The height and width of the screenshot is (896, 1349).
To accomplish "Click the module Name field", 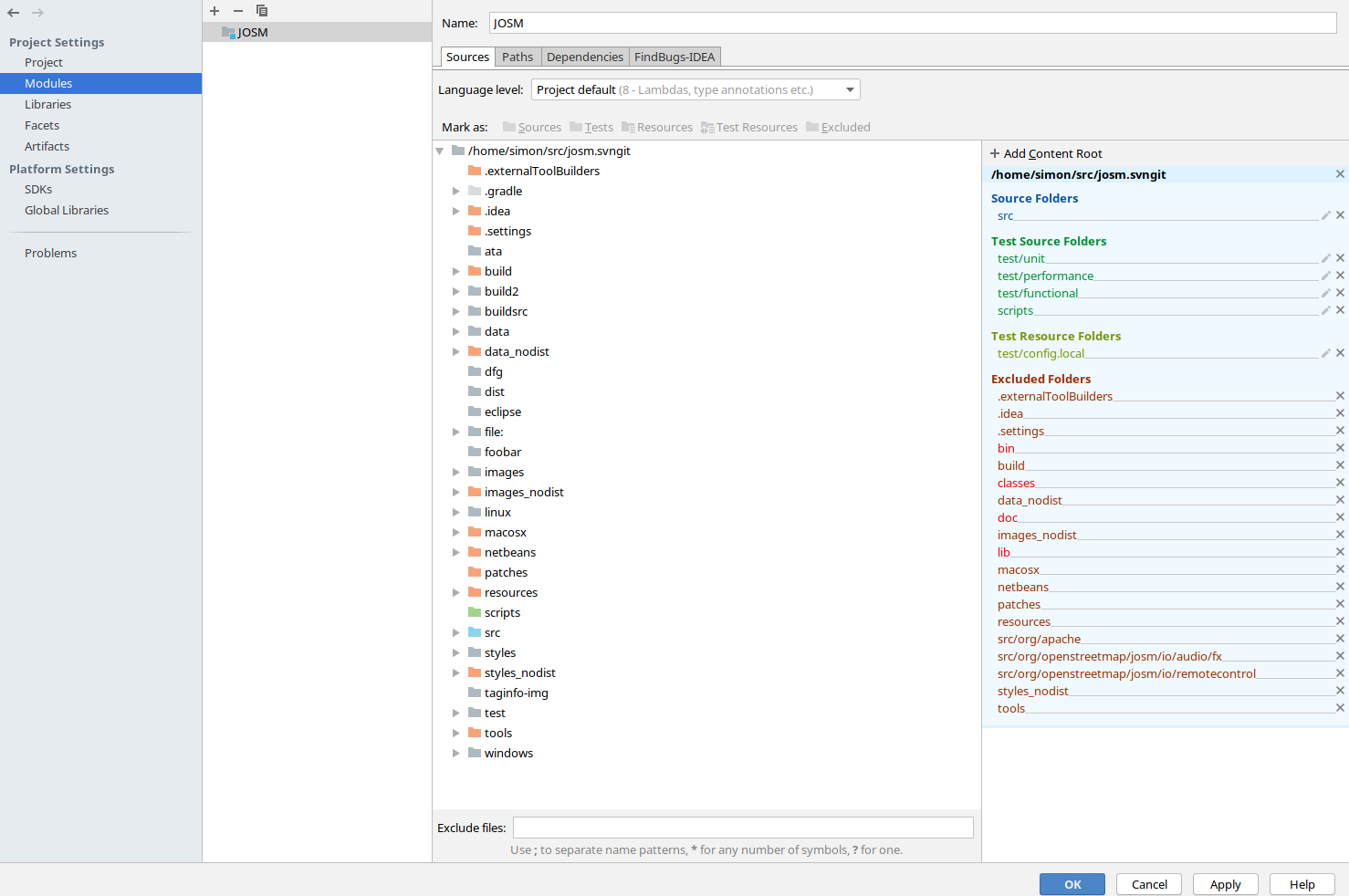I will click(913, 23).
